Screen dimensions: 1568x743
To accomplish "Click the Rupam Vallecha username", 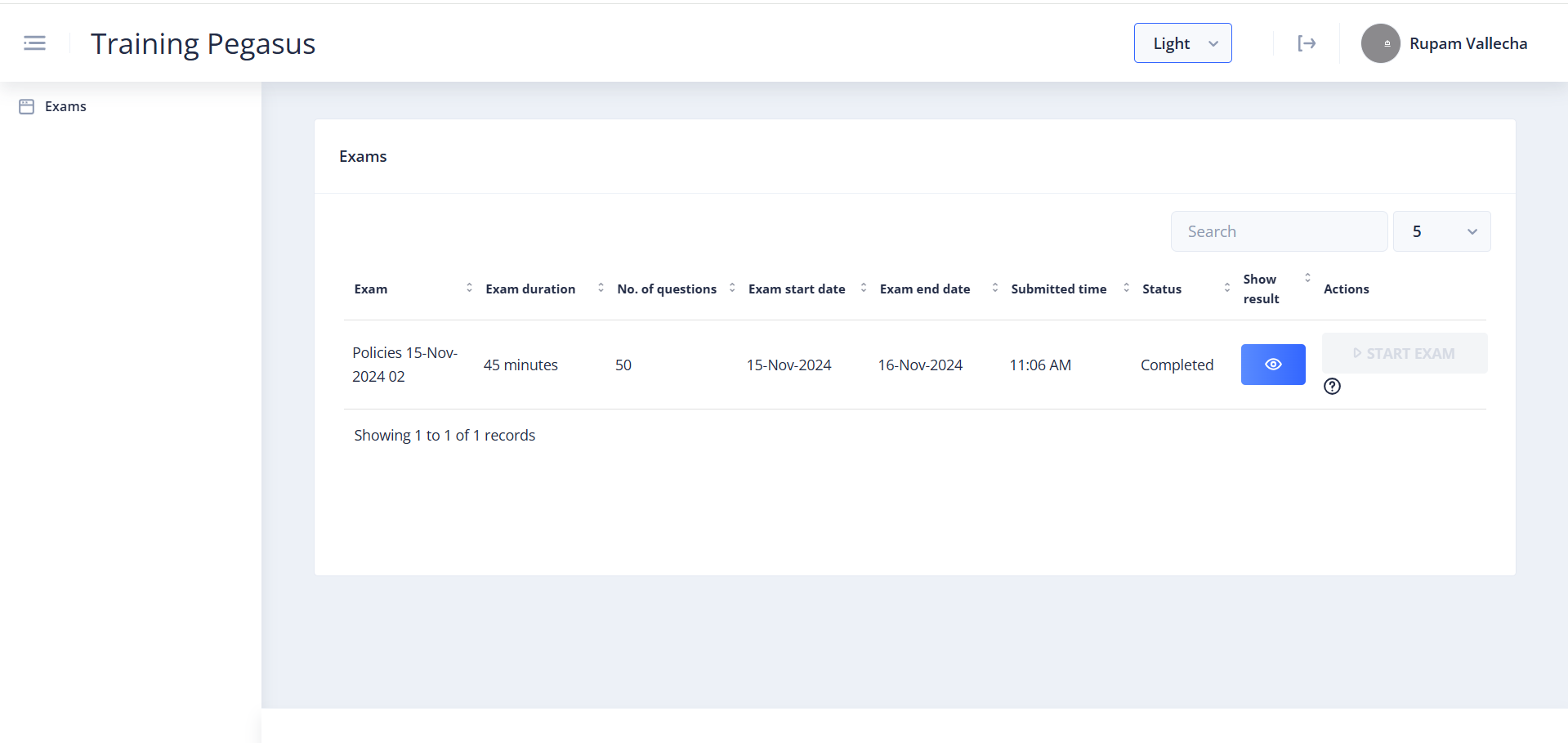I will 1467,43.
